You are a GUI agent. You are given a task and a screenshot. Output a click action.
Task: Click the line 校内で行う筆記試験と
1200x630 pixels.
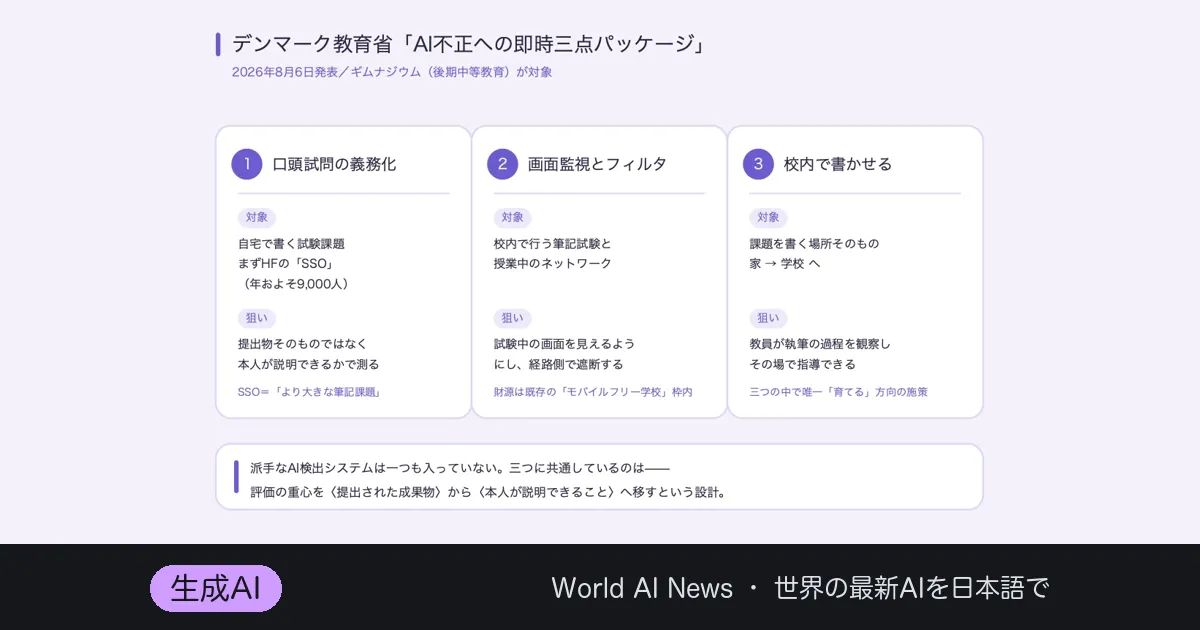[x=553, y=243]
